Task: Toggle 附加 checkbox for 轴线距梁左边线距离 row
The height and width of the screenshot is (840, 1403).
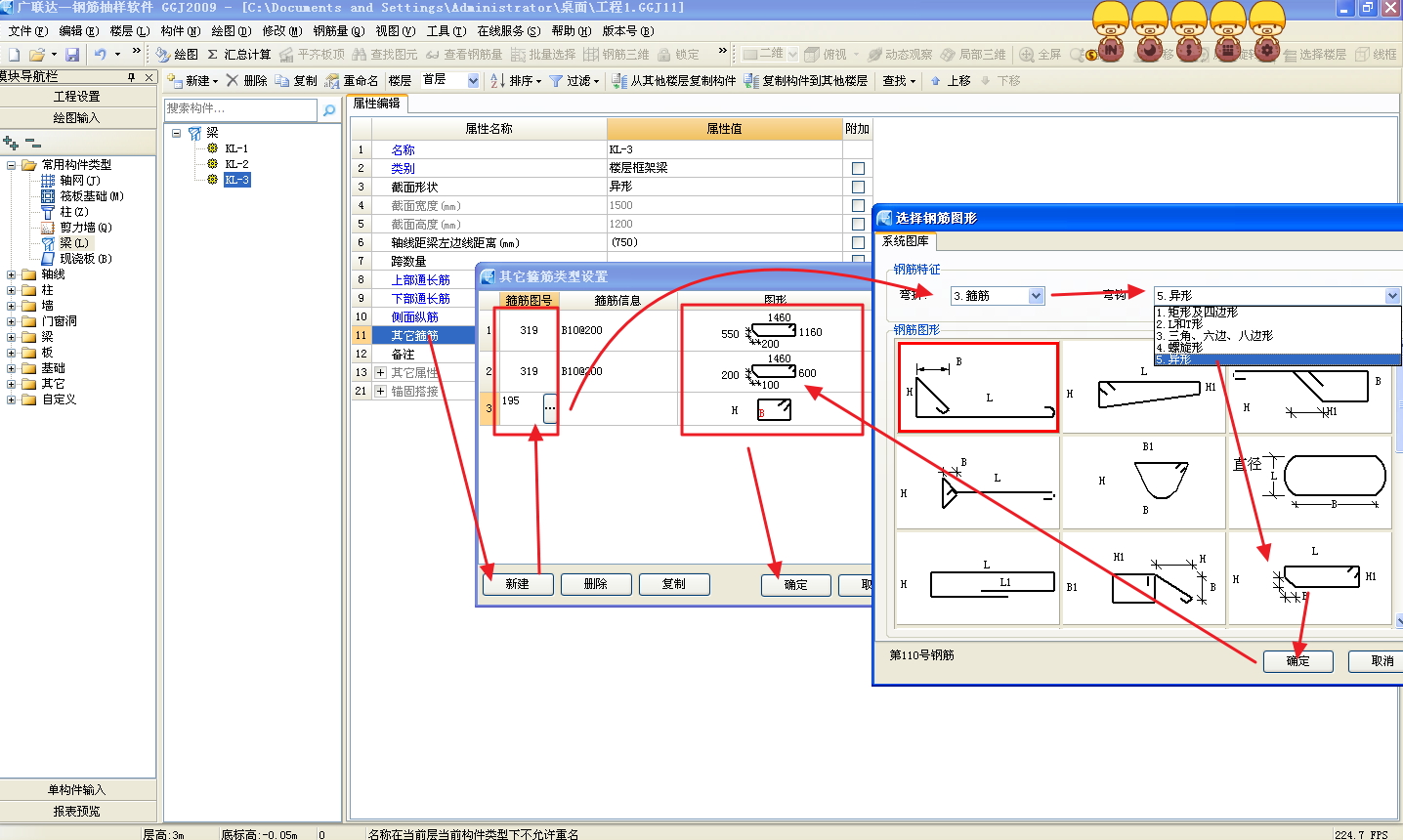Action: [858, 242]
